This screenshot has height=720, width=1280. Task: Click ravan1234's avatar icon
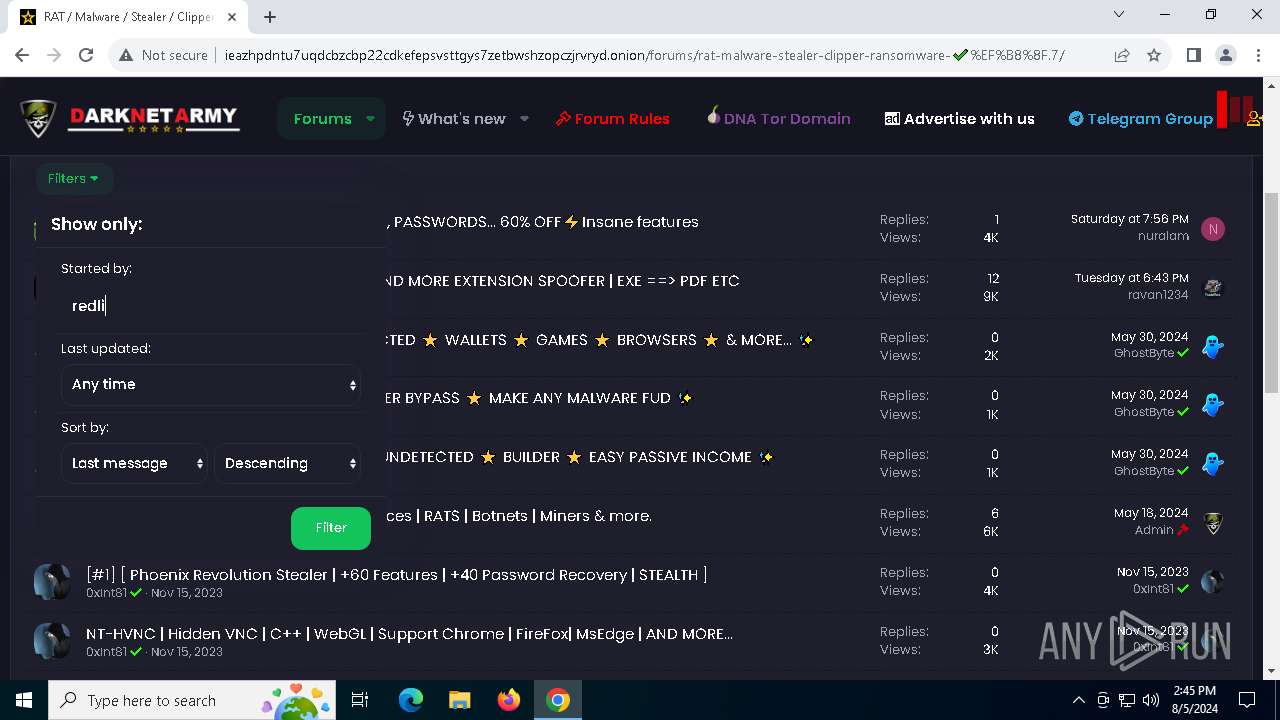(x=1213, y=288)
